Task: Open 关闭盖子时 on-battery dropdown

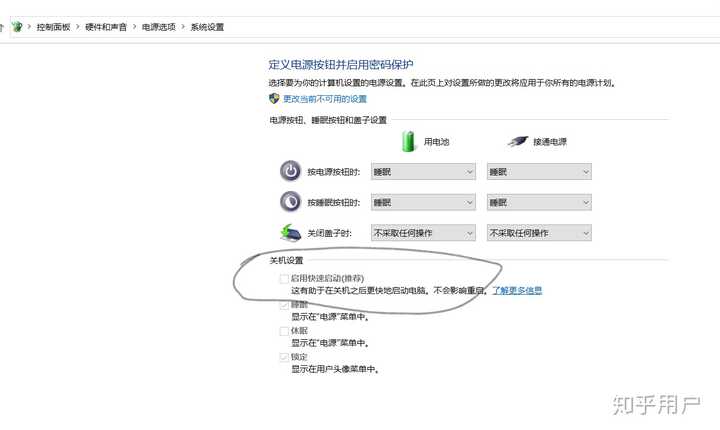Action: coord(423,233)
